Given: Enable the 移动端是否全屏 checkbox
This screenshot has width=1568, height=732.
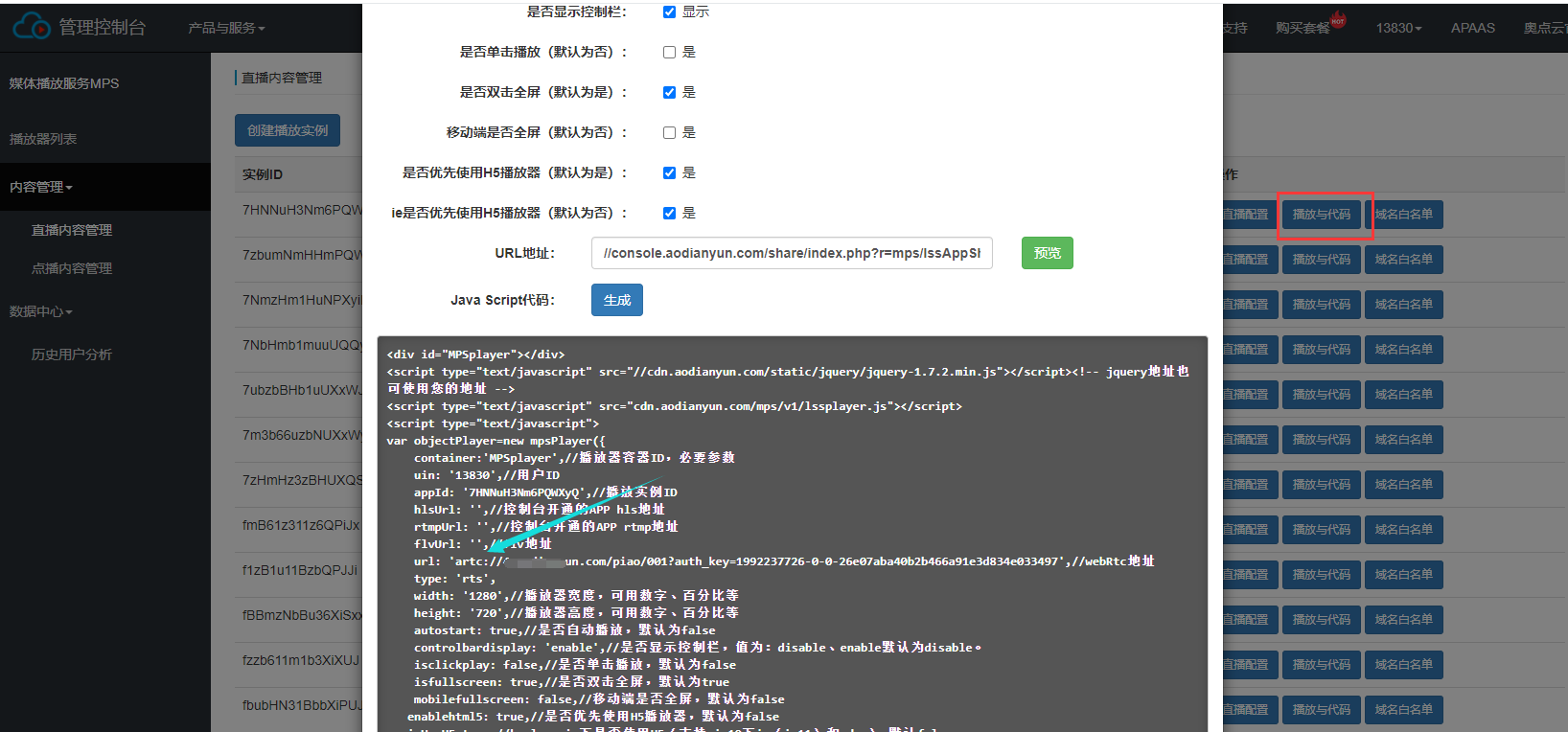Looking at the screenshot, I should pos(670,132).
